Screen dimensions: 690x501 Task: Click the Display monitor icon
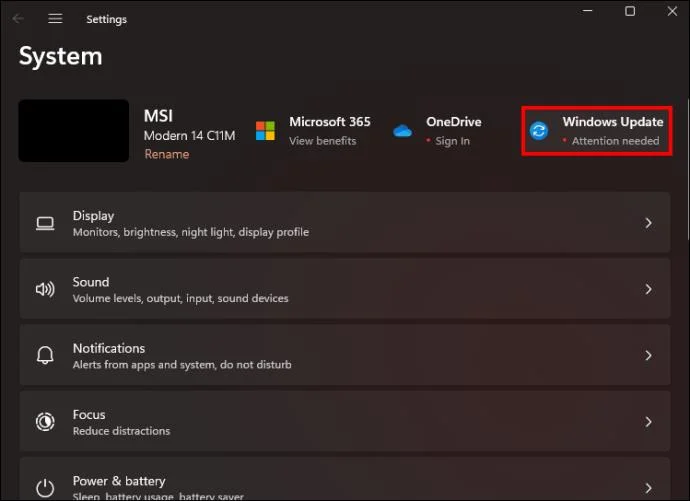coord(45,223)
